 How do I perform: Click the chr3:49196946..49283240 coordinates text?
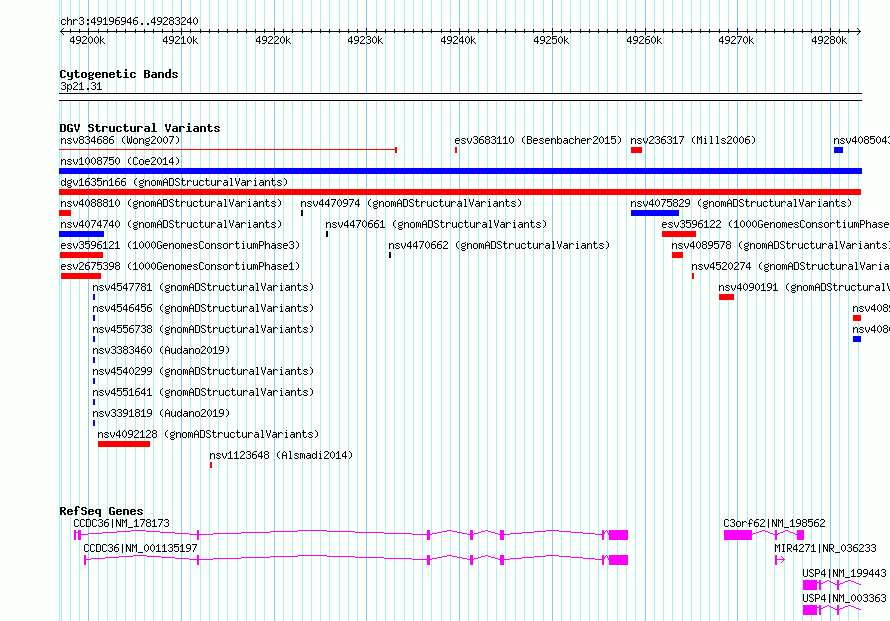129,22
